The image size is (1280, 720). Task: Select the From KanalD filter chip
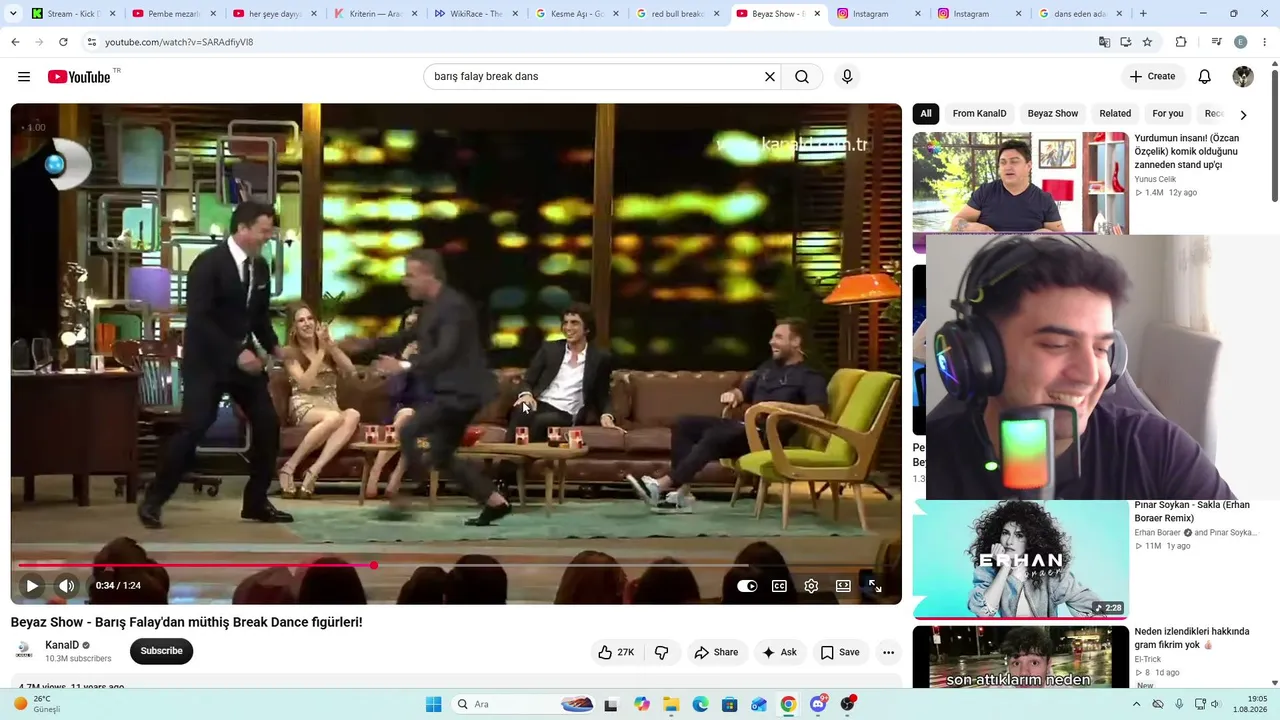pos(979,114)
